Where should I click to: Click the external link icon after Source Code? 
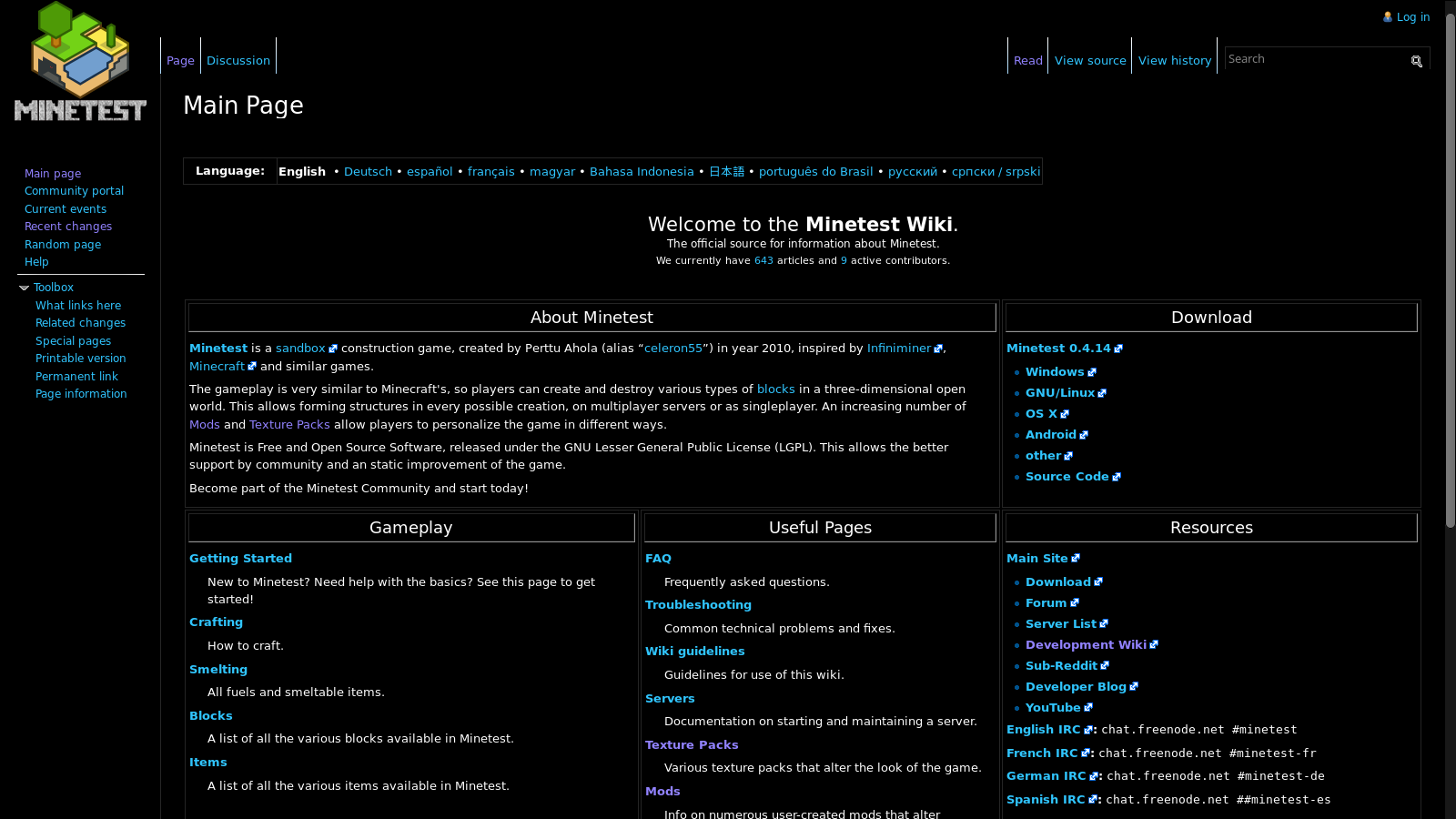1117,476
